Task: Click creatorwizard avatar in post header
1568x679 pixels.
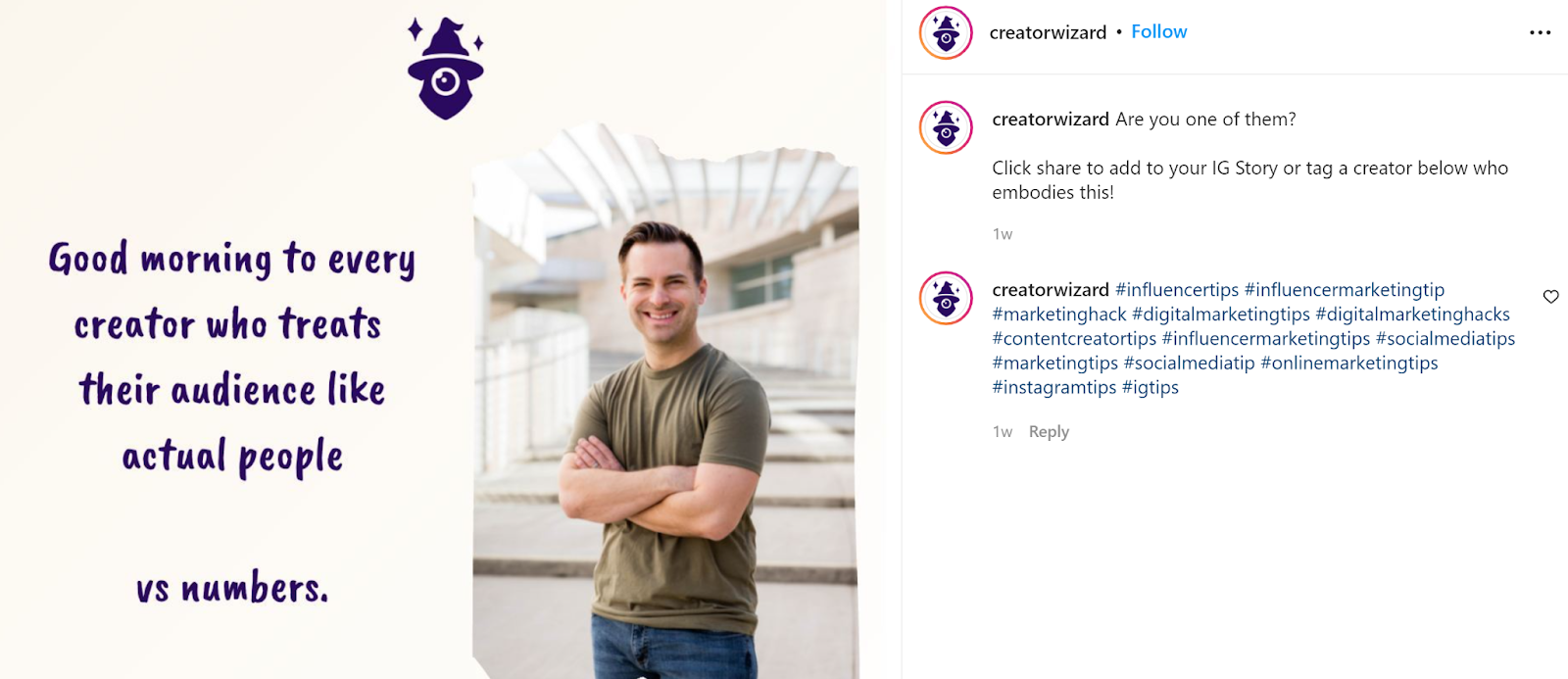Action: pos(946,32)
